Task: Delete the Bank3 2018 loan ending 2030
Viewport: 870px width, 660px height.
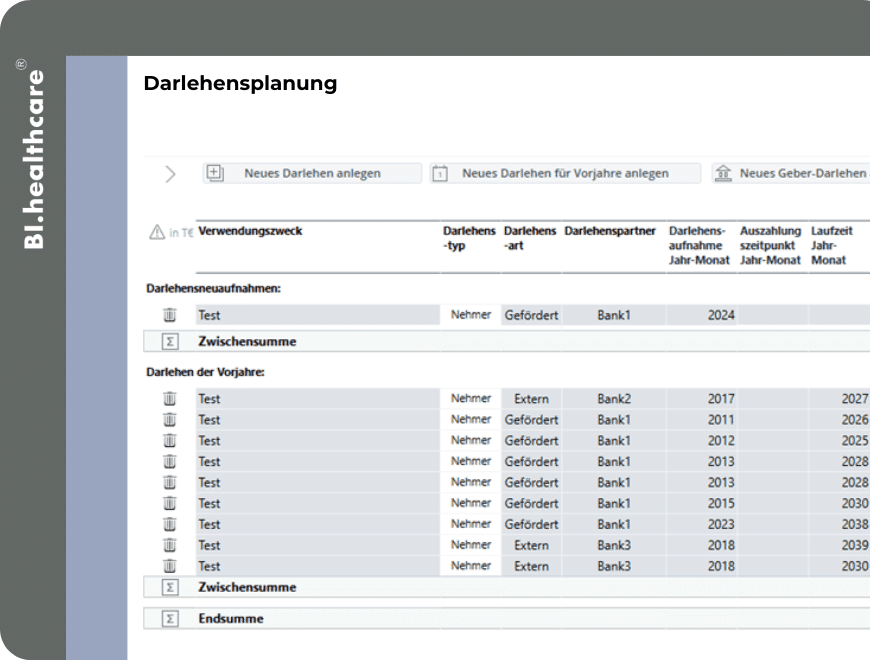Action: [170, 566]
